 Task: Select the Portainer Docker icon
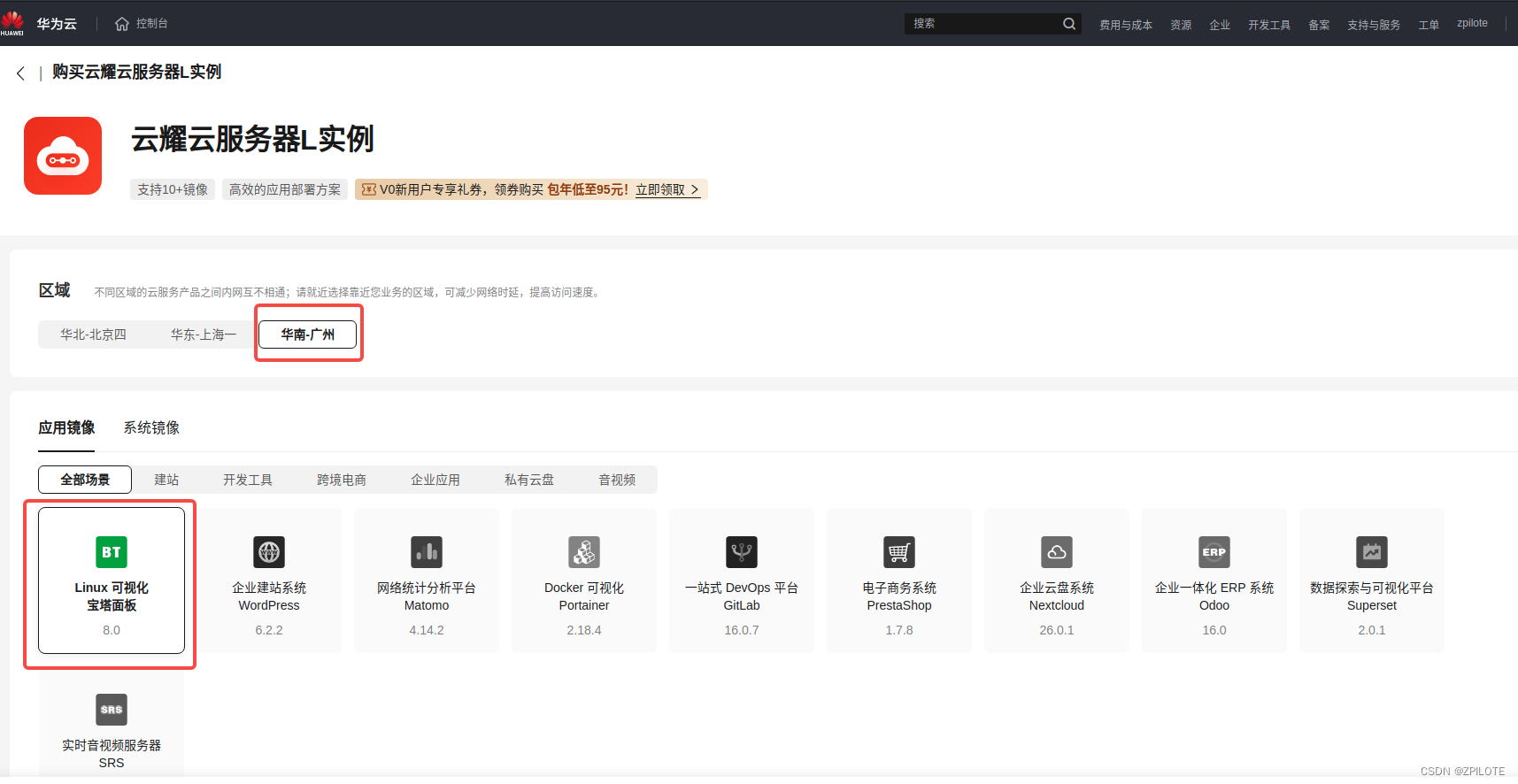(x=584, y=552)
